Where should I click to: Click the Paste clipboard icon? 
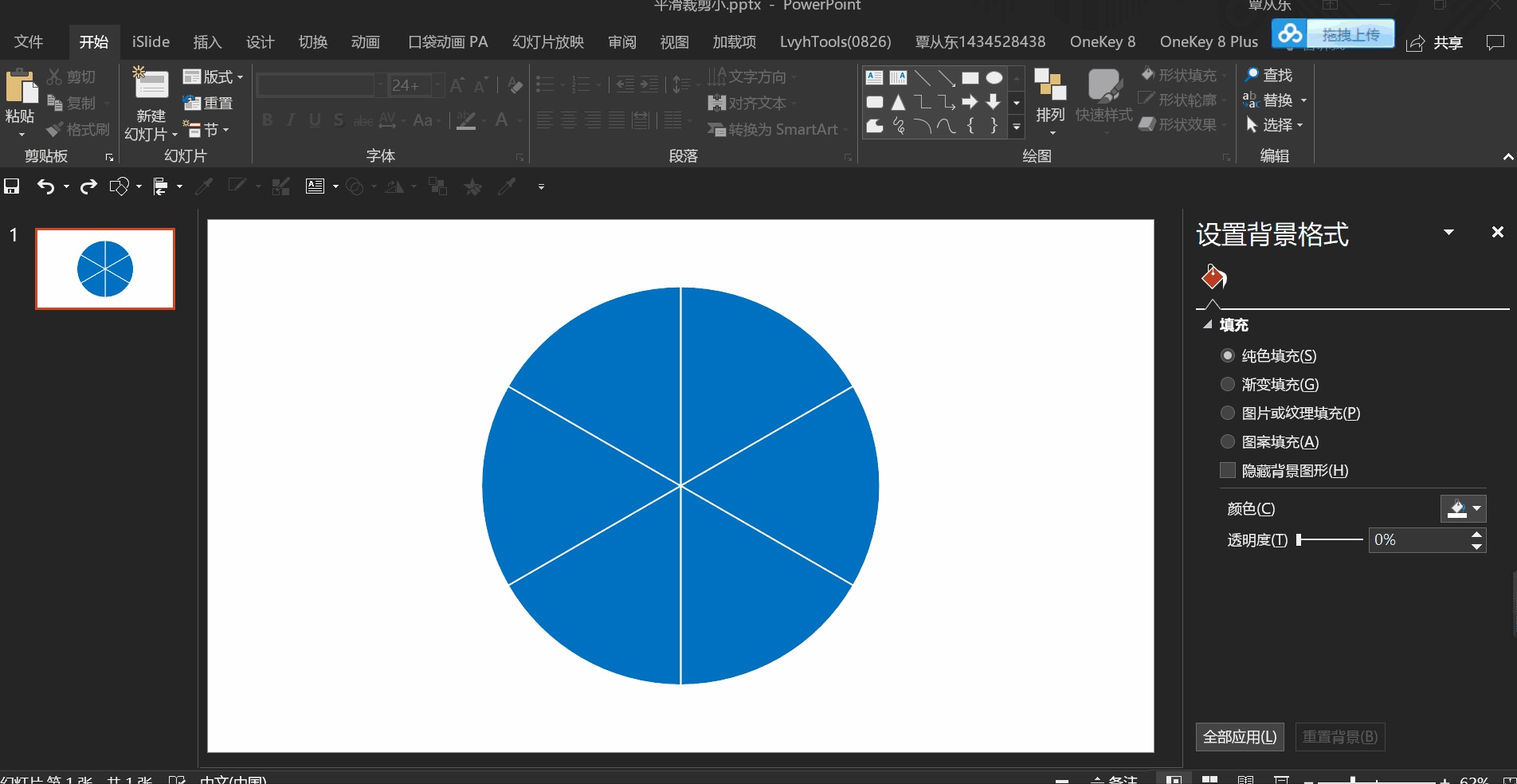point(20,88)
